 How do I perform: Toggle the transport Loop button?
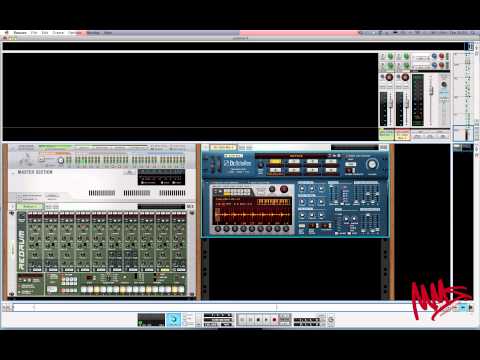pyautogui.click(x=284, y=320)
